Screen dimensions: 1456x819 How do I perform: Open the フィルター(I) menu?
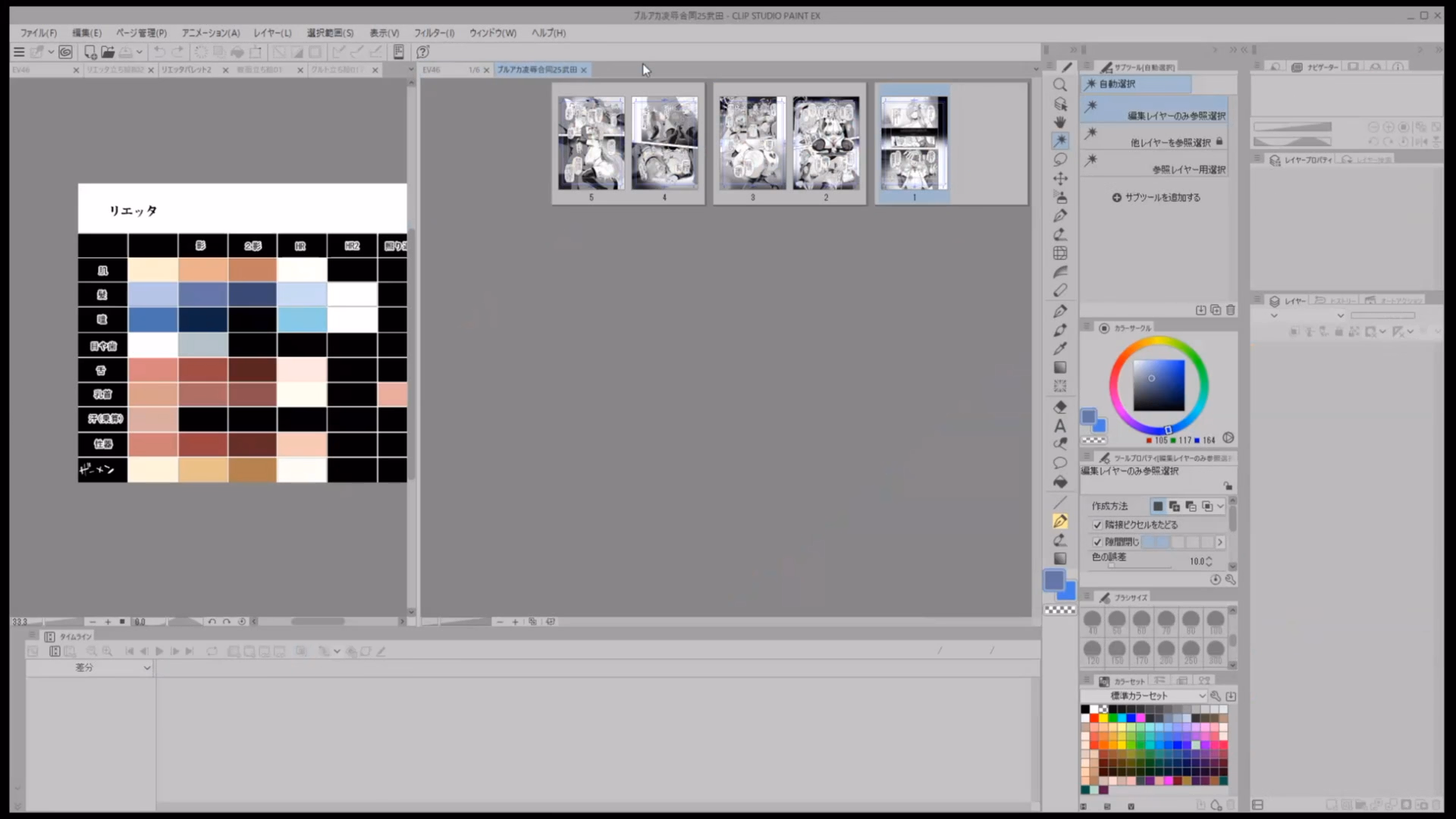pyautogui.click(x=434, y=33)
